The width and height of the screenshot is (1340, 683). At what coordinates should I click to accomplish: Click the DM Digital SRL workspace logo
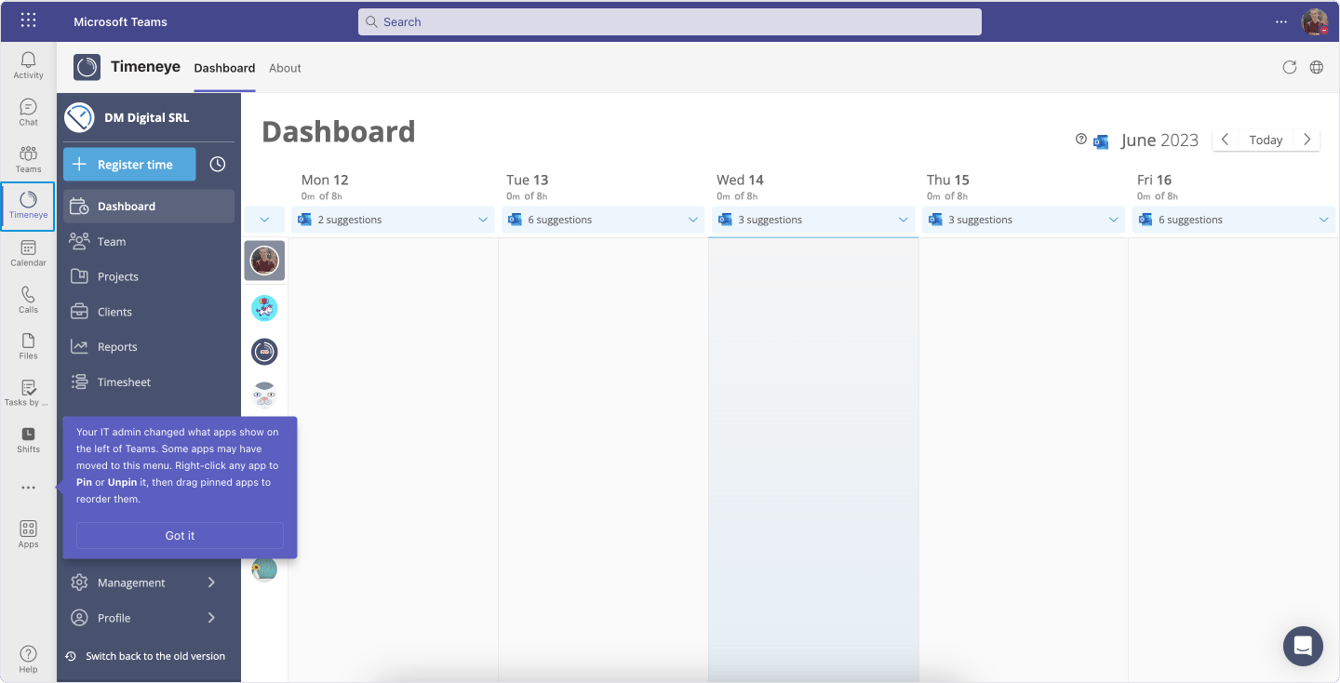(x=79, y=117)
